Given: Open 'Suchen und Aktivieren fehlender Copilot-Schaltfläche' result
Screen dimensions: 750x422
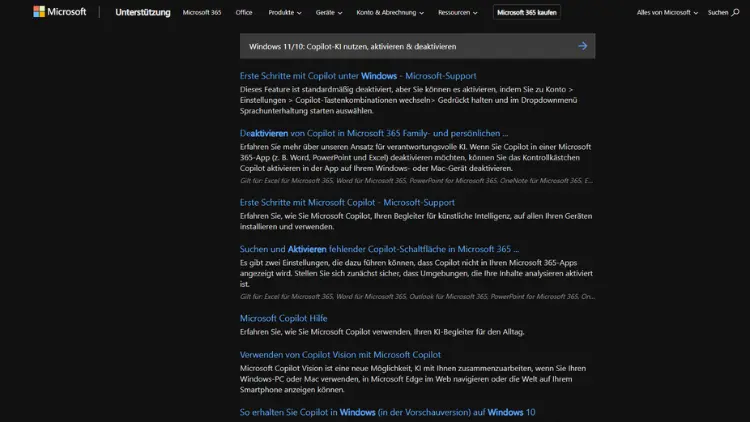Looking at the screenshot, I should [379, 249].
